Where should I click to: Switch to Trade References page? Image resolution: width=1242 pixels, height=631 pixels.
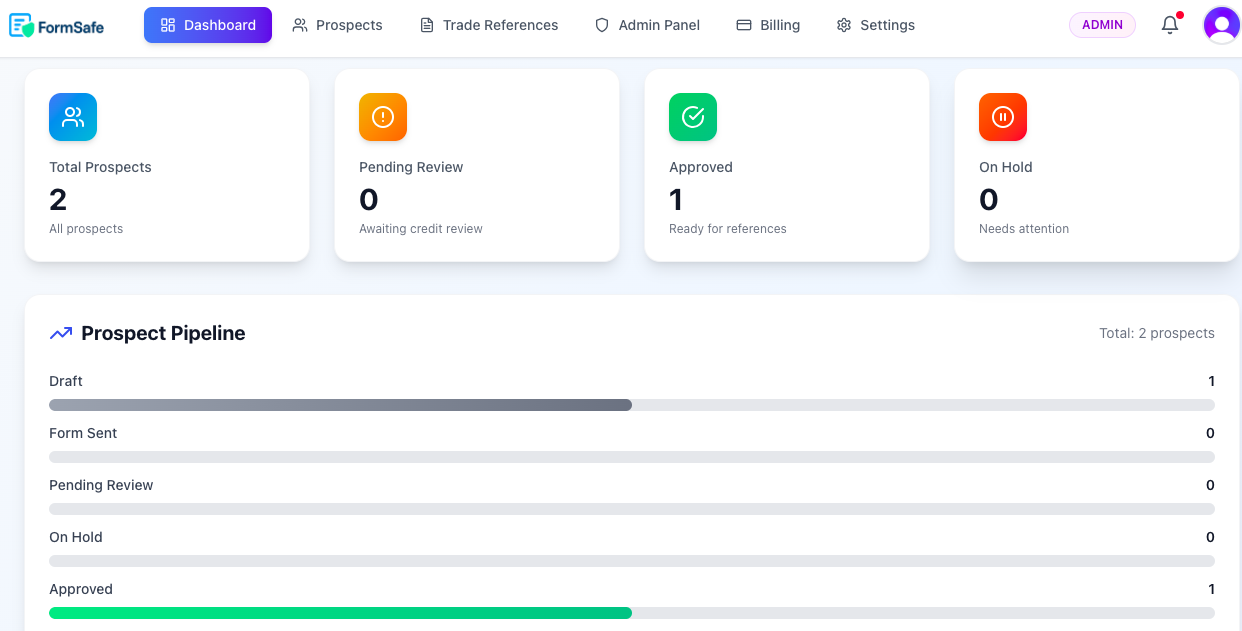point(489,25)
